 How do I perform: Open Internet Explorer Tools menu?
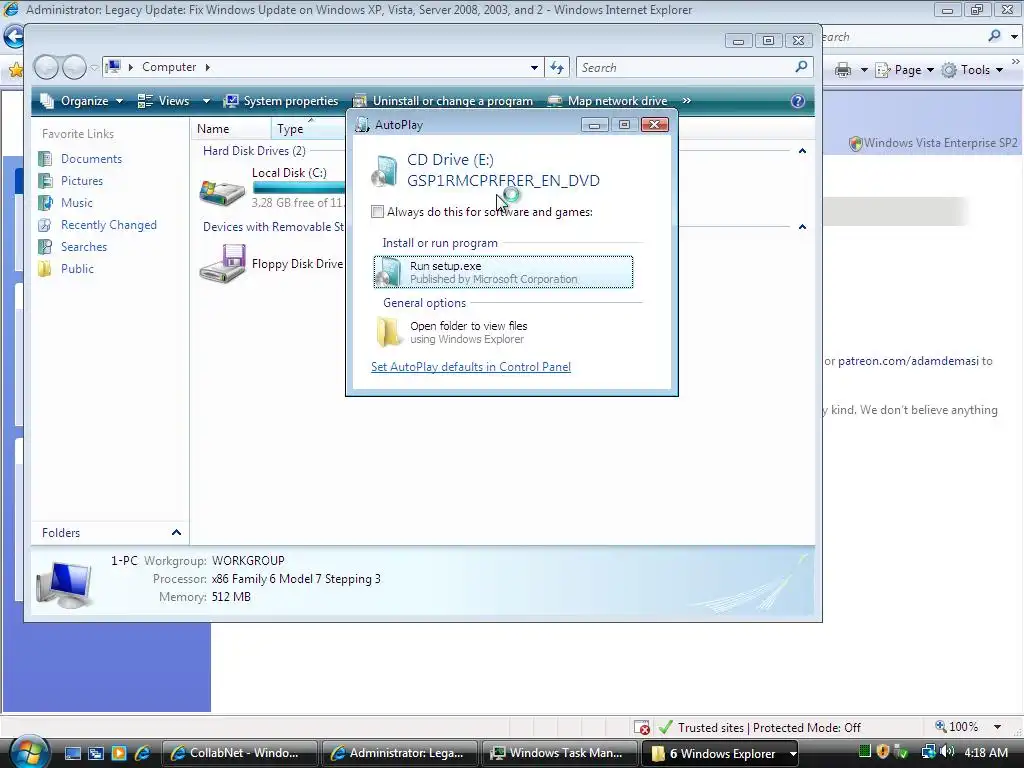coord(972,70)
